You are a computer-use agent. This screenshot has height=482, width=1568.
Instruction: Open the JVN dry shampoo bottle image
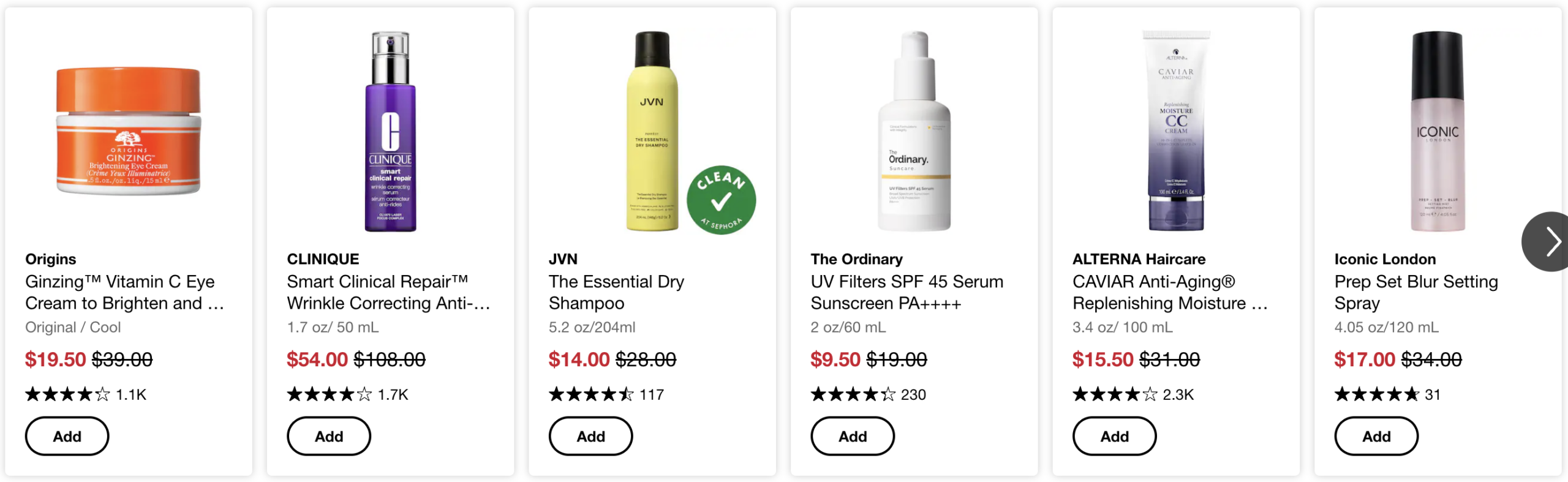(652, 131)
